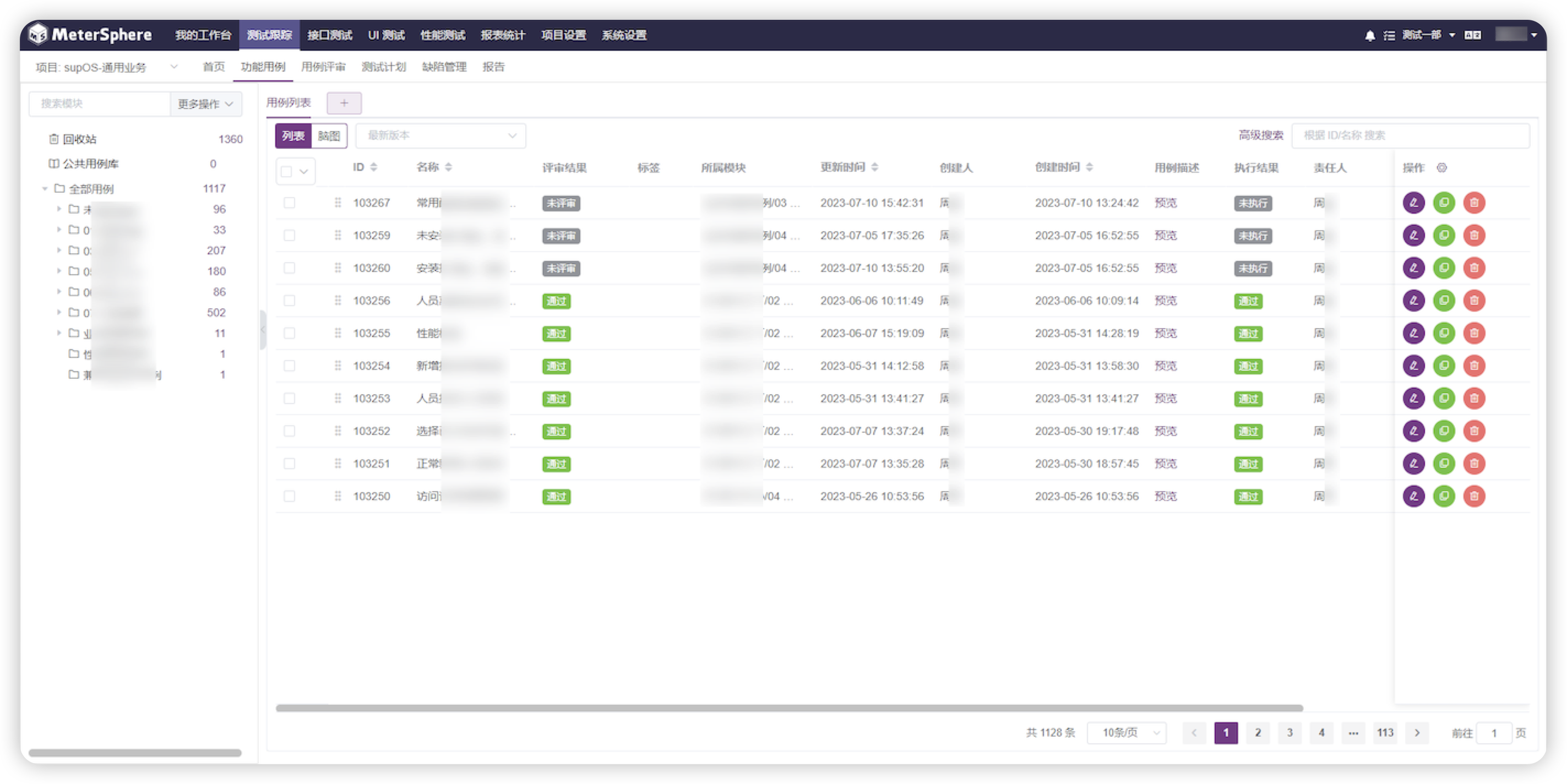
Task: Click module tree horizontal scrollbar
Action: click(135, 753)
